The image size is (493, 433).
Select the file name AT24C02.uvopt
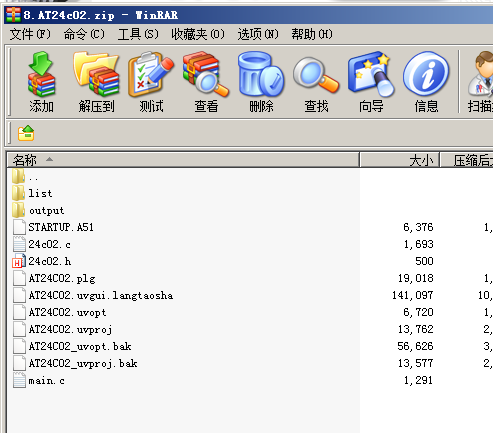(67, 313)
